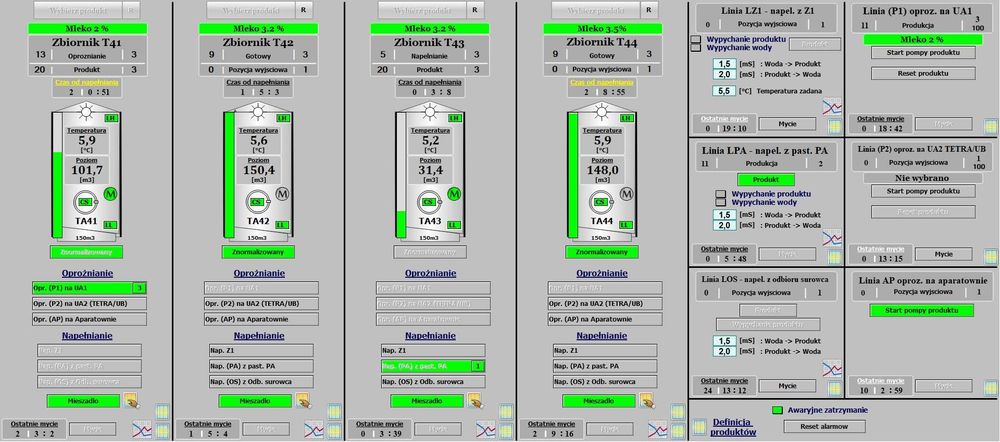Open Wybierz produkt selector for Zbiornik T42
The width and height of the screenshot is (1000, 442).
point(249,10)
